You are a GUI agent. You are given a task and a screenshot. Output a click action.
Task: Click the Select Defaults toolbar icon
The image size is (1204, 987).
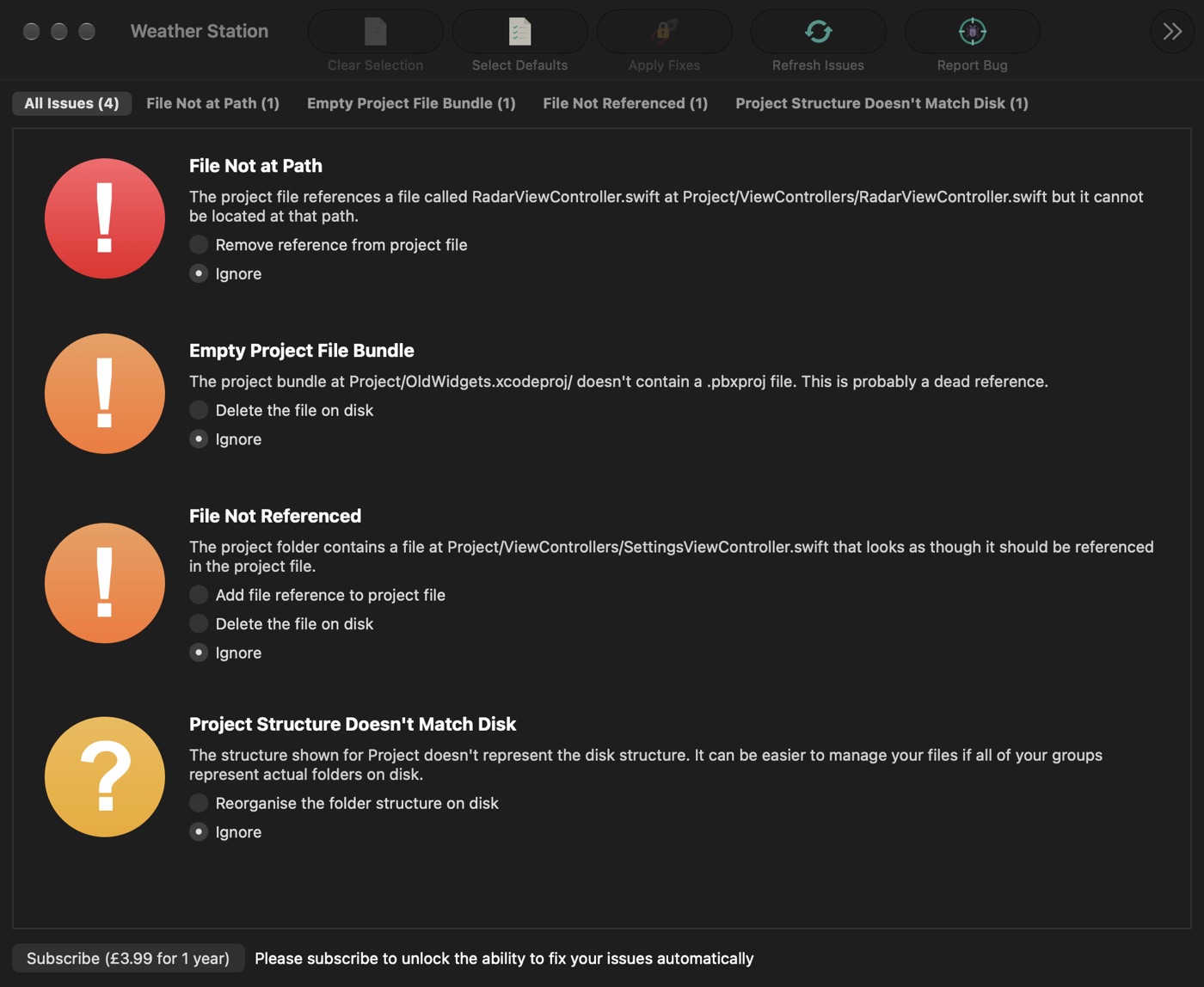pyautogui.click(x=519, y=32)
